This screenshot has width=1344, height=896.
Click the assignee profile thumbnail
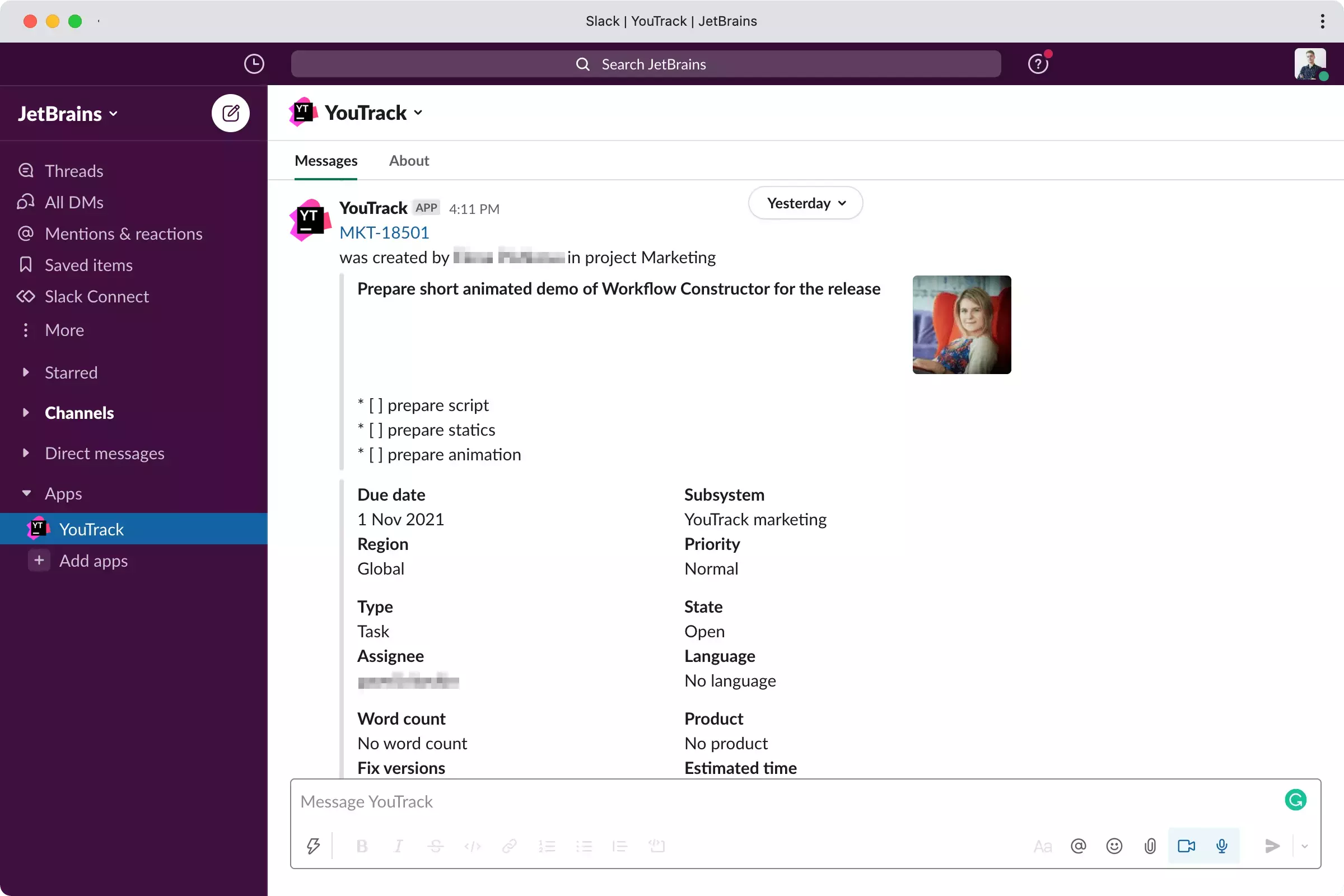tap(962, 324)
